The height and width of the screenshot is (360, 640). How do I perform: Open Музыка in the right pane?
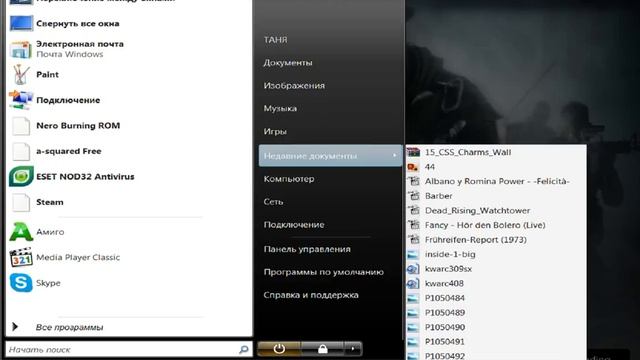pyautogui.click(x=280, y=108)
